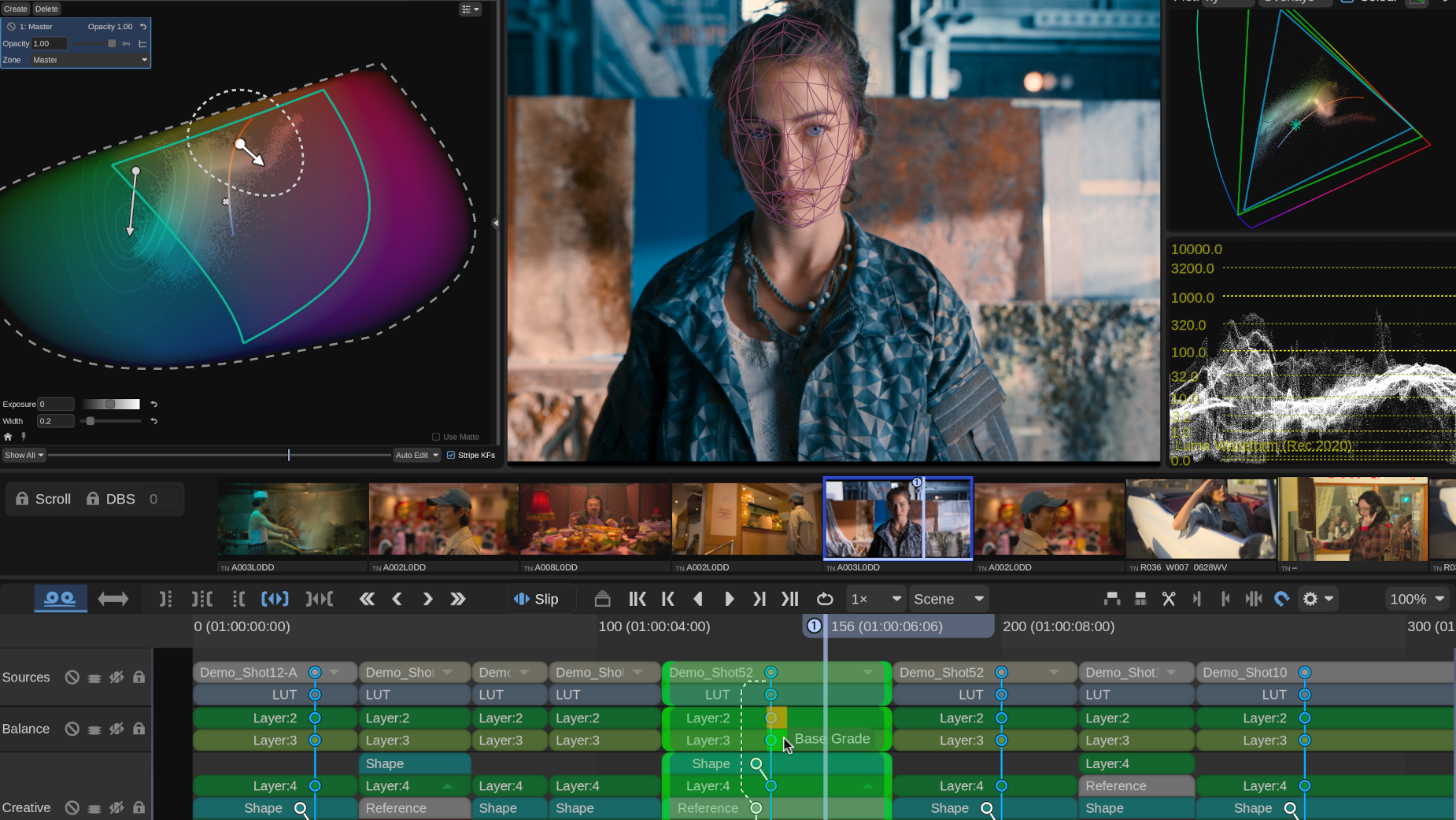Open the Show All dropdown
The width and height of the screenshot is (1456, 820).
(24, 455)
